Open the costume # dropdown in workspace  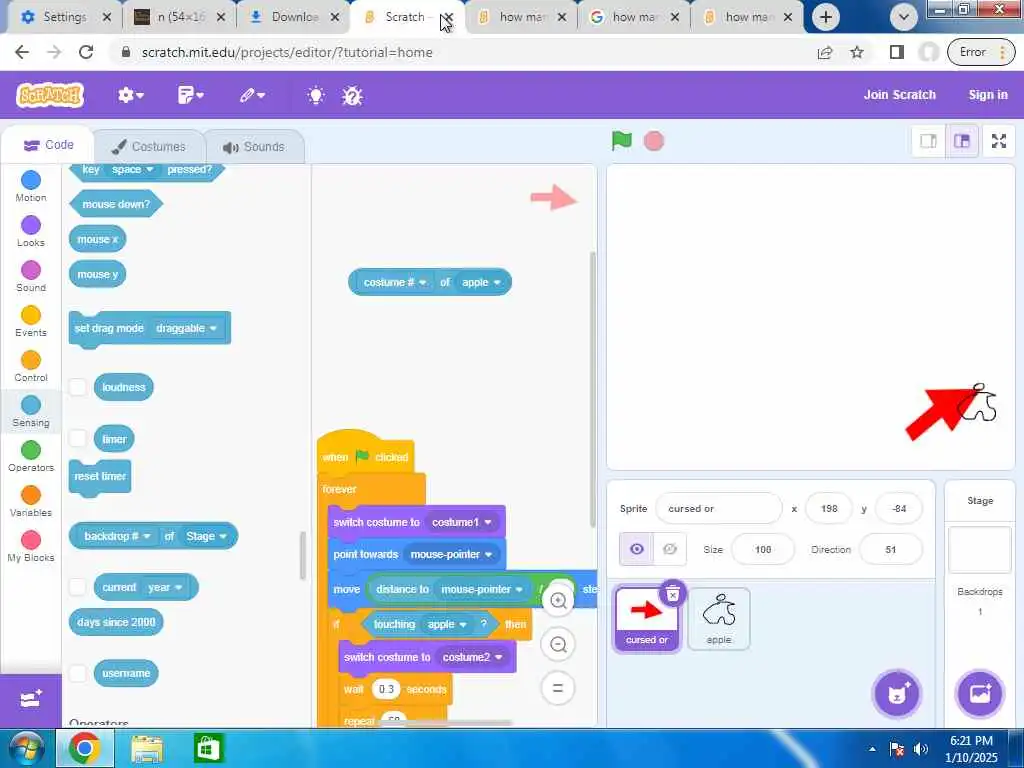(x=394, y=282)
